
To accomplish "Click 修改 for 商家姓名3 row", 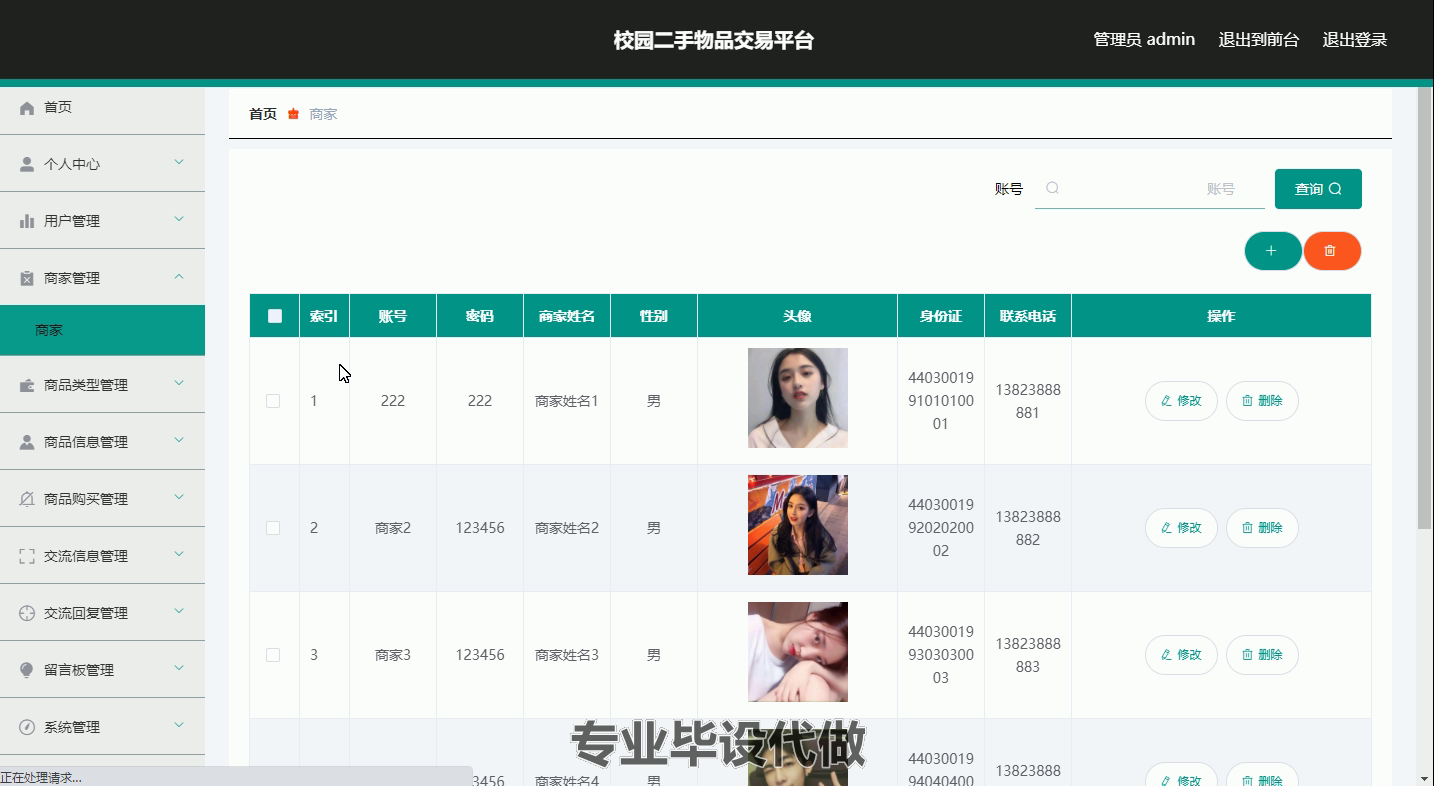I will (x=1181, y=655).
